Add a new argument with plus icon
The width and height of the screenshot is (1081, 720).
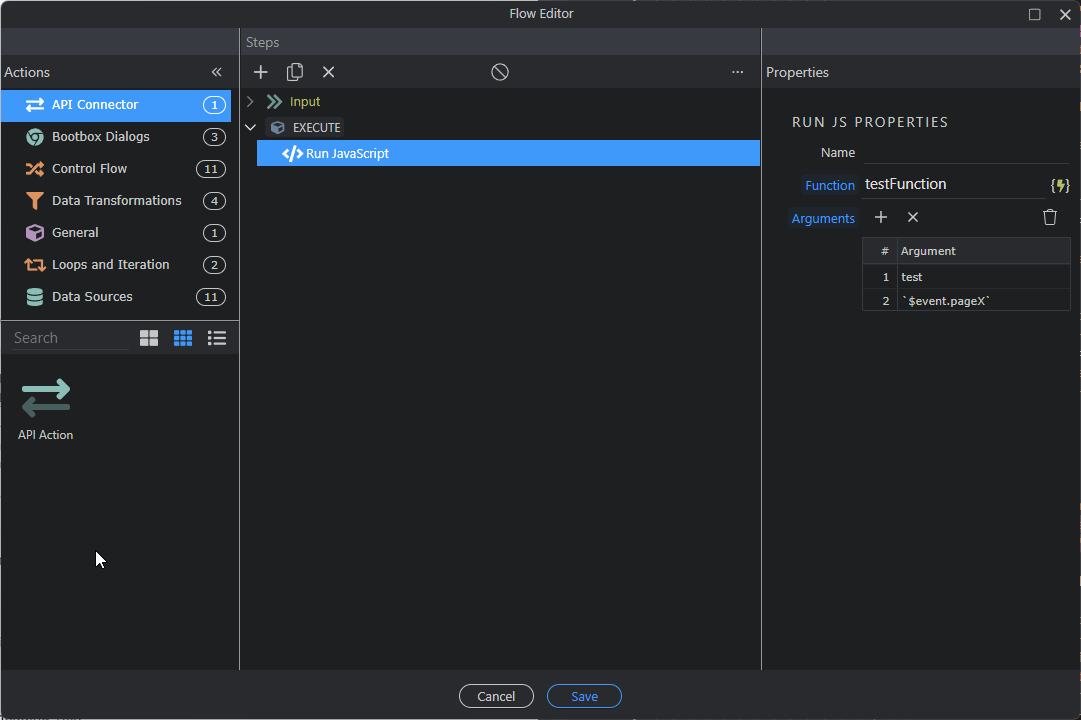pyautogui.click(x=881, y=217)
